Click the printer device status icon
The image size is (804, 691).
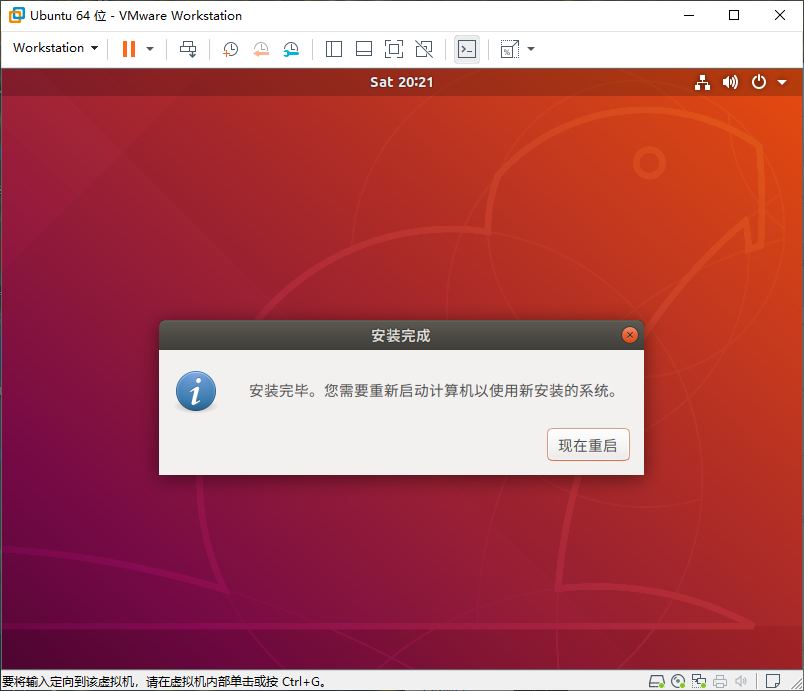(720, 681)
